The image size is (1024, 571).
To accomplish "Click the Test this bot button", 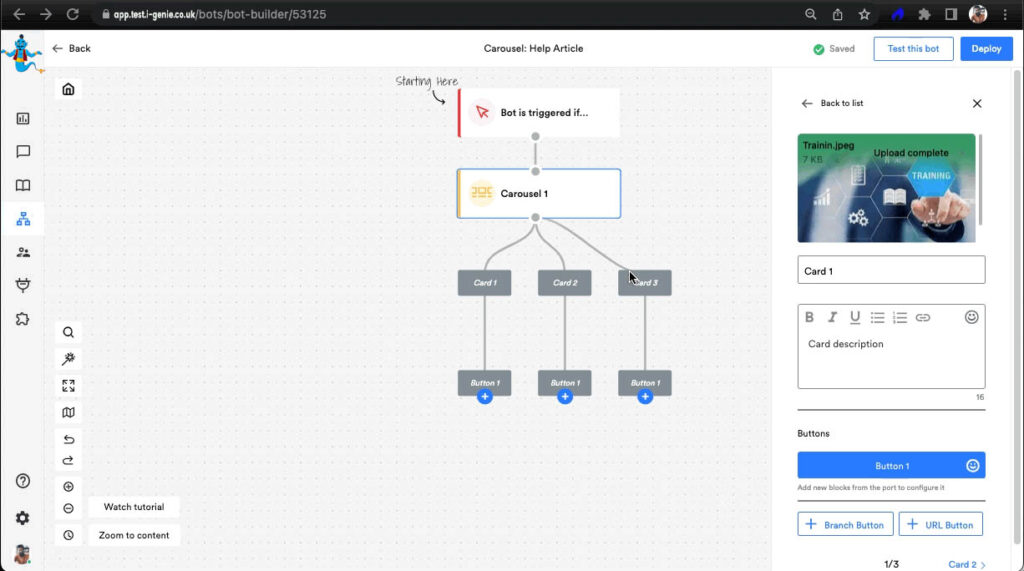I will coord(912,48).
